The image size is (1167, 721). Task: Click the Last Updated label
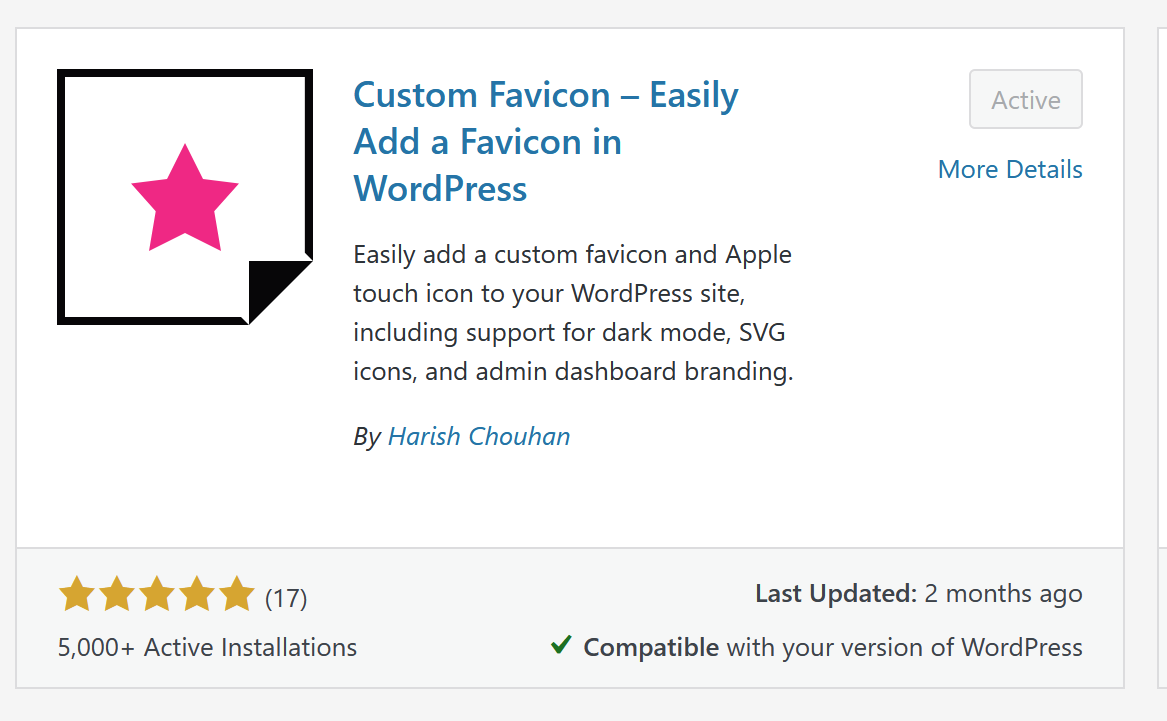(x=836, y=594)
